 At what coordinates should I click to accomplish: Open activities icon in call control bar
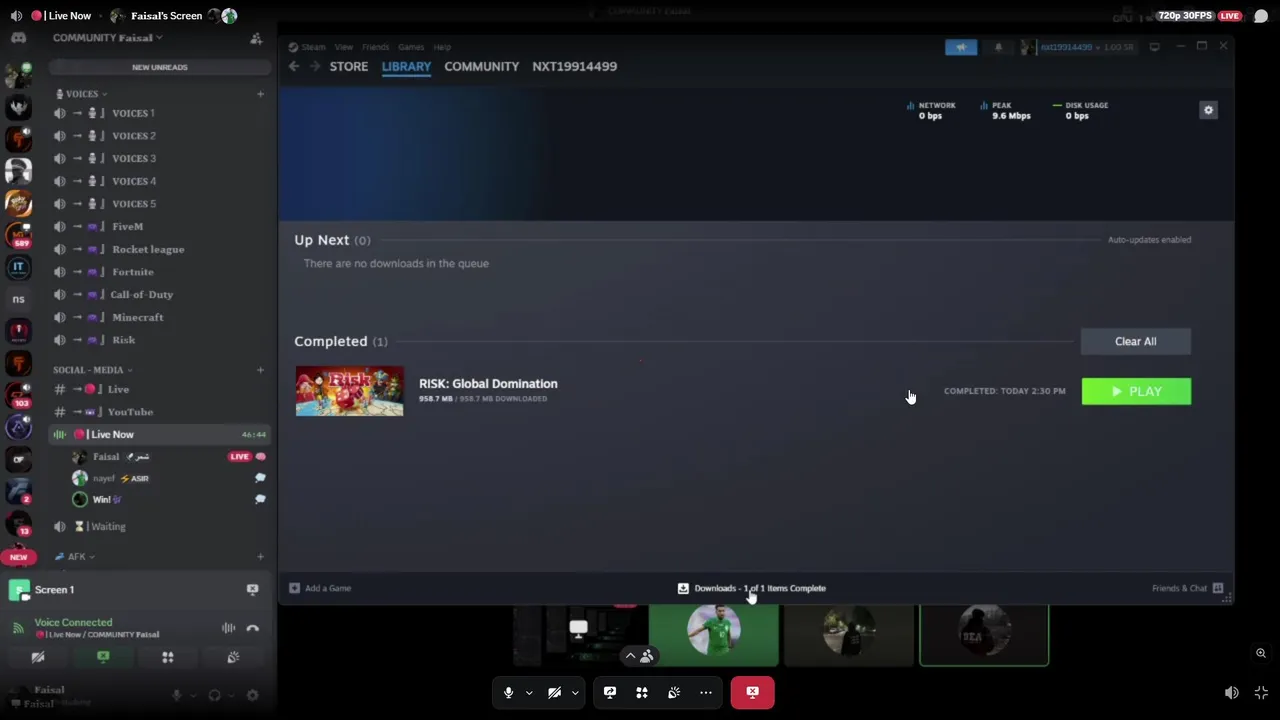click(642, 692)
